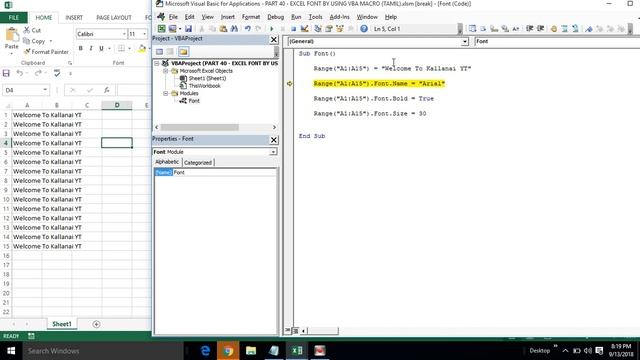Toggle Breakpoint with hand icon
Viewport: 640px width, 360px height.
pos(553,29)
